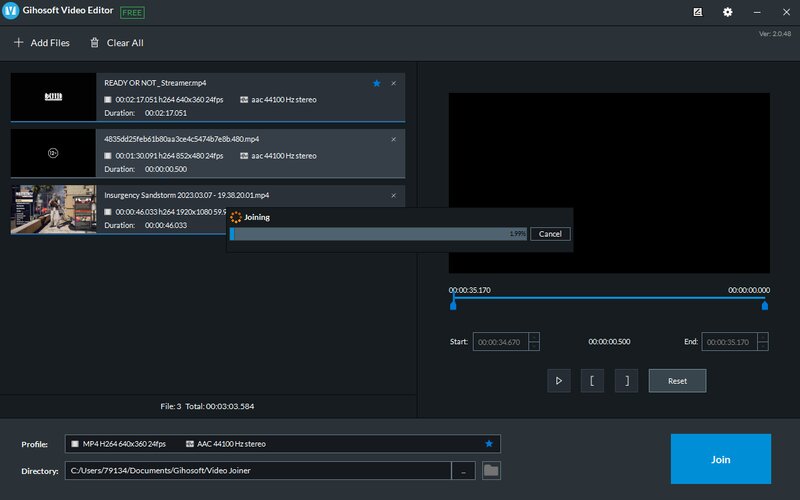Open the Profile format dropdown
The image size is (800, 500).
click(x=283, y=444)
